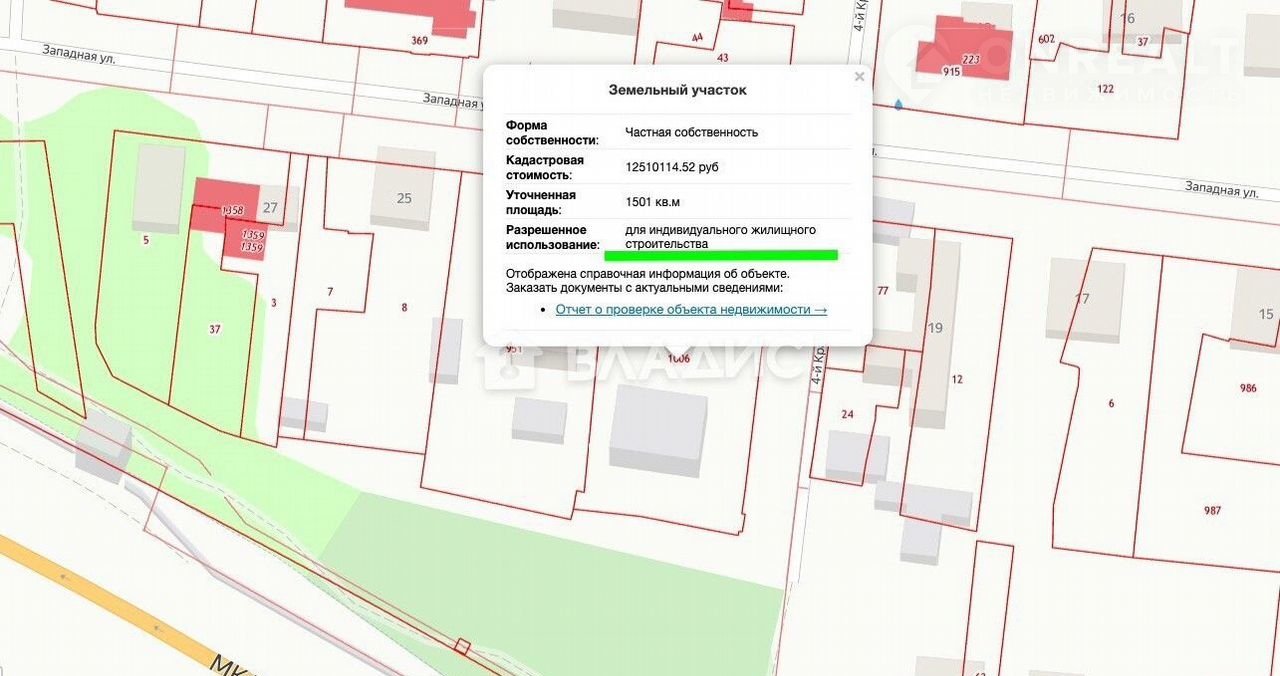Click land parcel labeled 987
The height and width of the screenshot is (676, 1280).
(x=1212, y=510)
